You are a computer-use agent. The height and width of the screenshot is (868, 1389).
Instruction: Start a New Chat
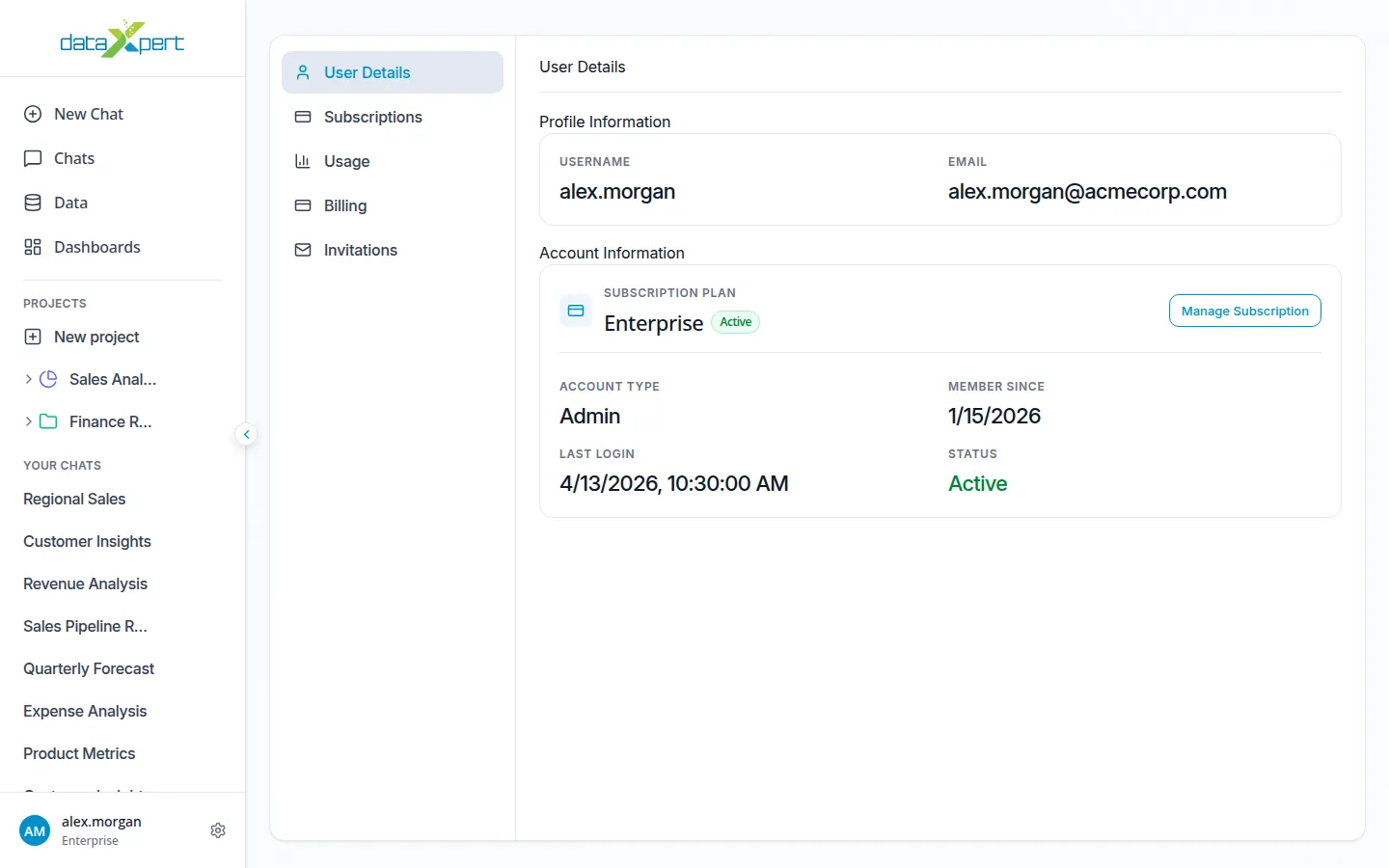[x=123, y=114]
